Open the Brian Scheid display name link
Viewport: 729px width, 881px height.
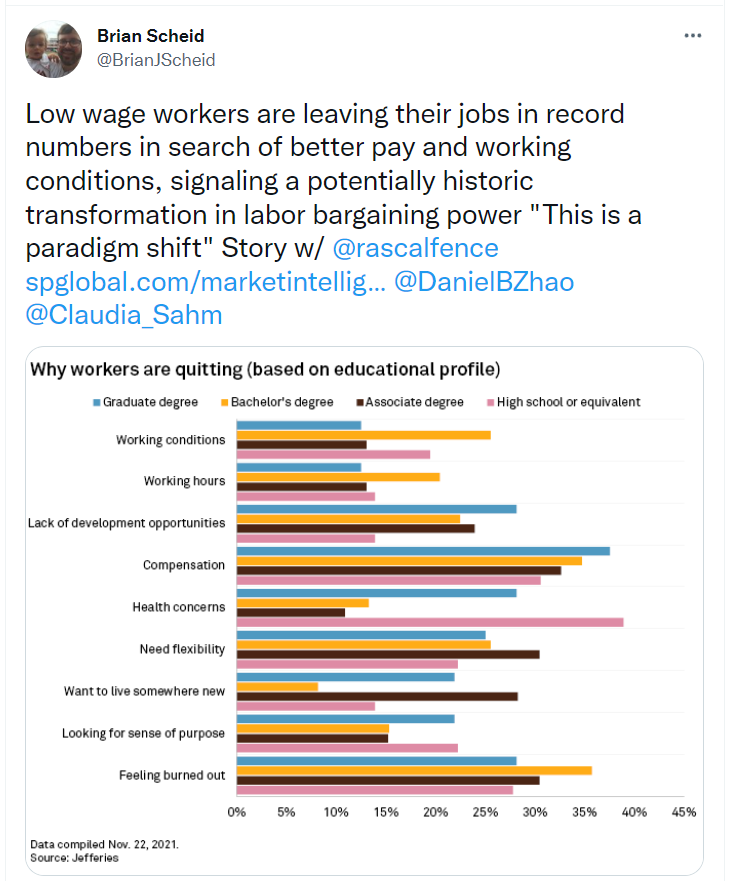150,36
